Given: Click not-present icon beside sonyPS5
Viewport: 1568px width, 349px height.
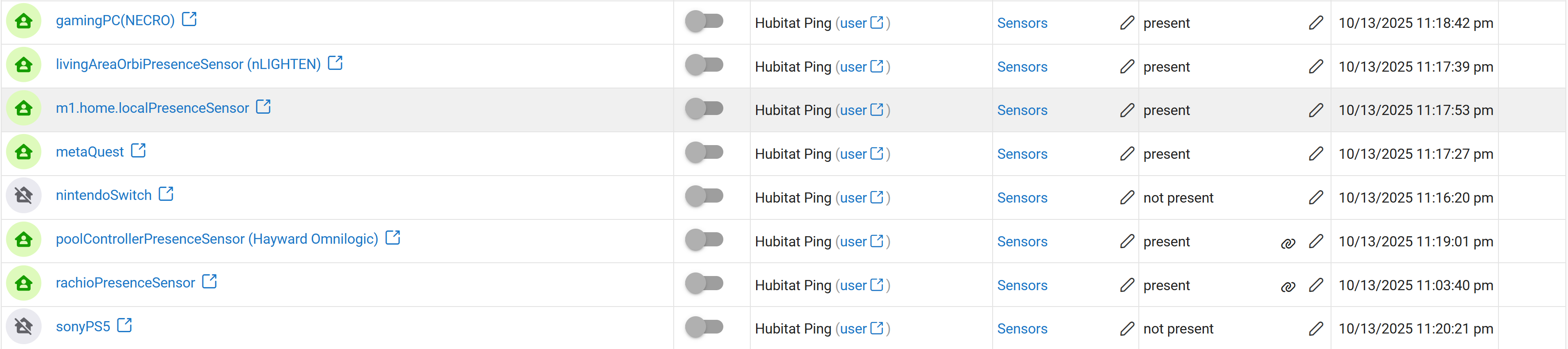Looking at the screenshot, I should click(24, 326).
